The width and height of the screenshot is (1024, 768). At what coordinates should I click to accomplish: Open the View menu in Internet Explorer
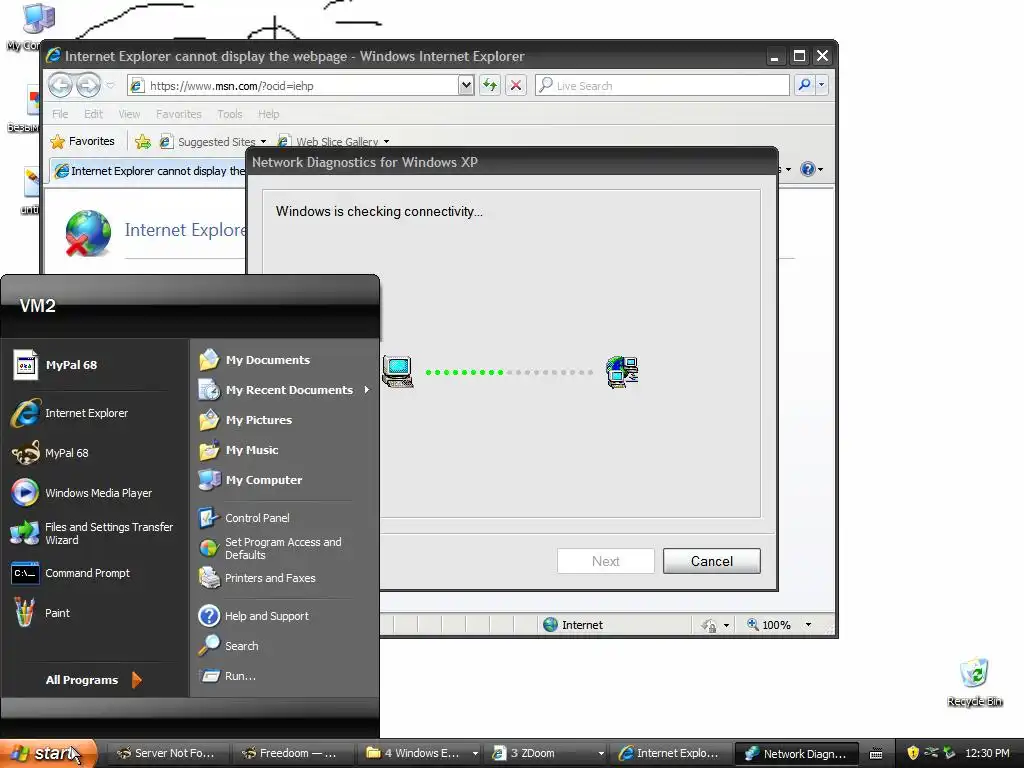pos(129,114)
